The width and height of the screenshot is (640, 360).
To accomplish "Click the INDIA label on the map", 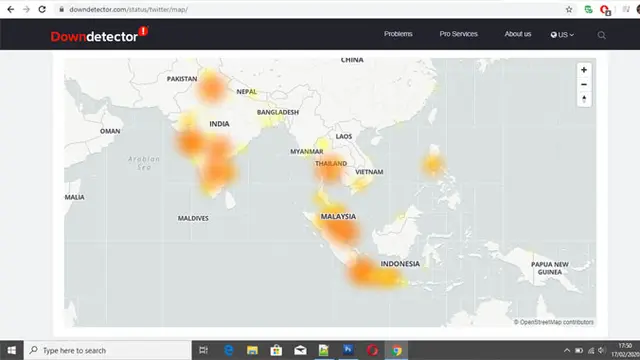I will point(219,124).
